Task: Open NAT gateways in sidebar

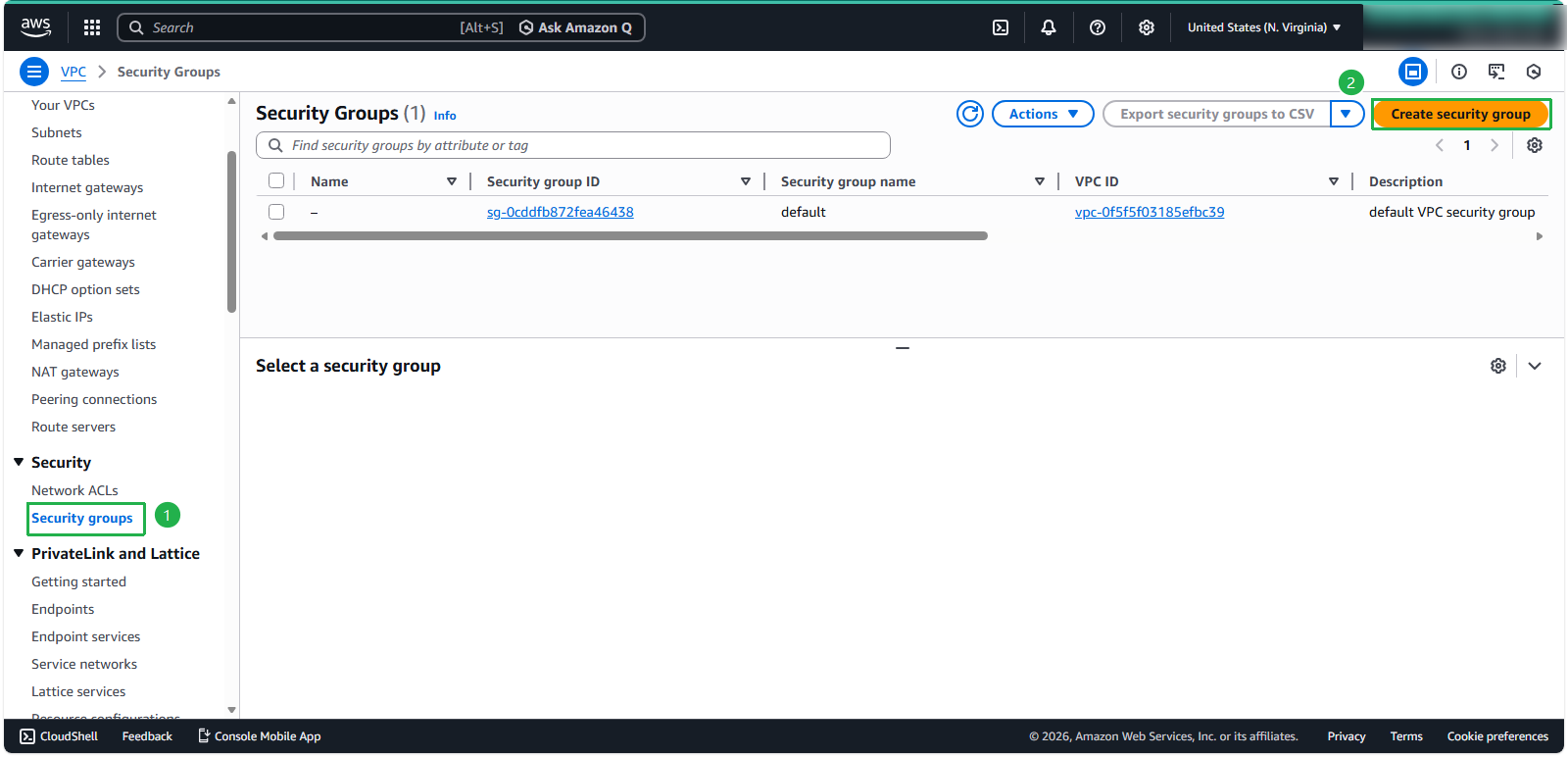Action: [x=75, y=372]
